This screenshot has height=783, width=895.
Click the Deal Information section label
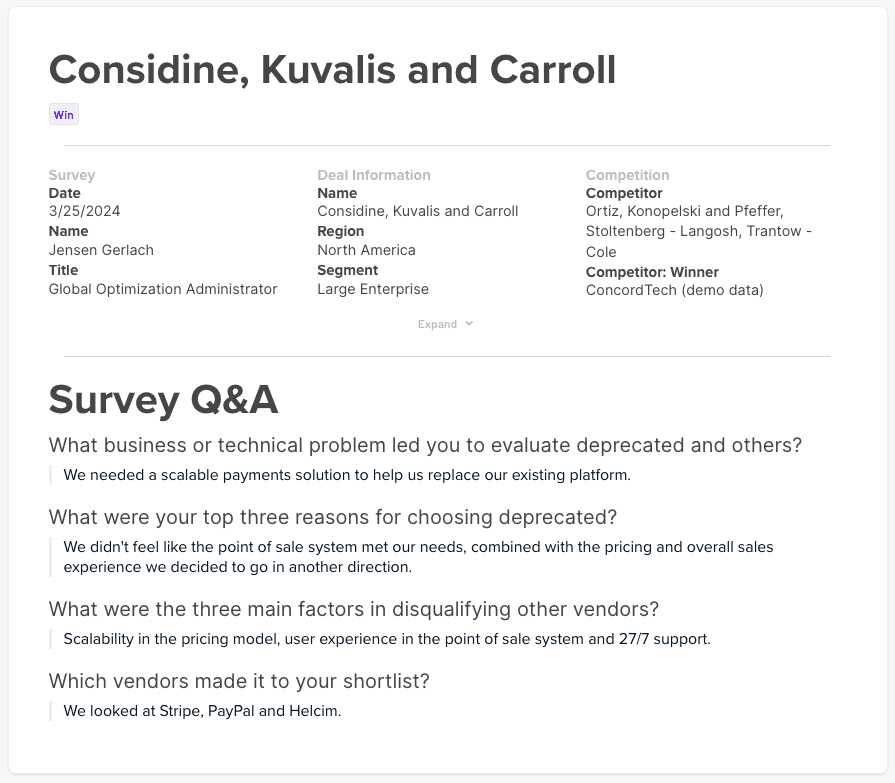tap(373, 175)
